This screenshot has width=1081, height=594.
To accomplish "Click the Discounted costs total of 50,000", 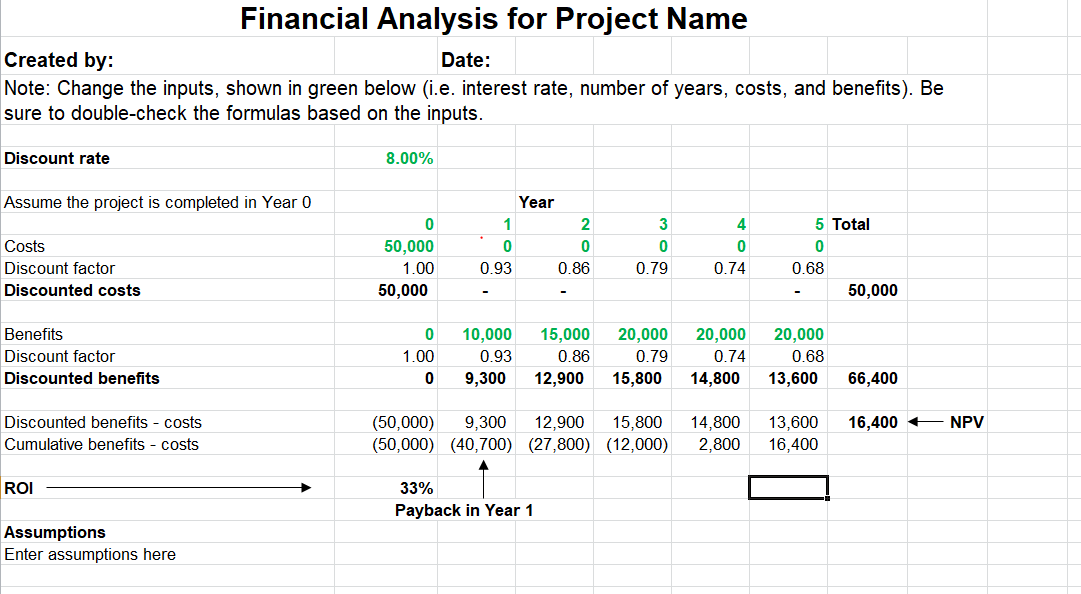I will [870, 290].
